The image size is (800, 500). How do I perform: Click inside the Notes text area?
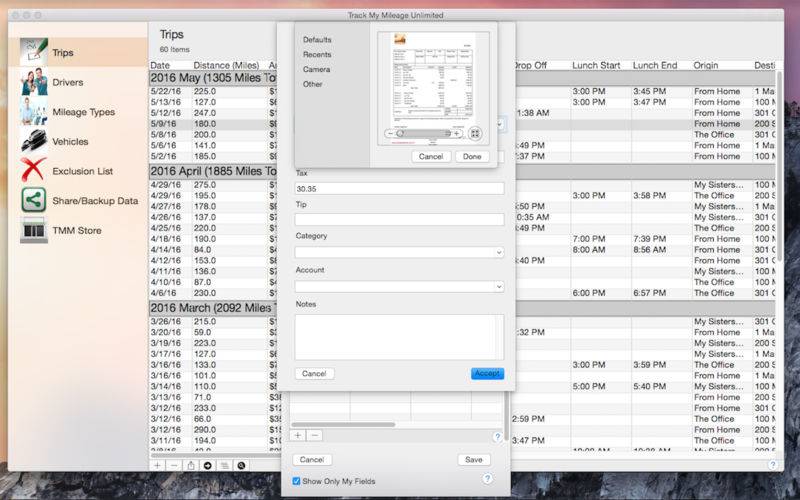pyautogui.click(x=399, y=337)
